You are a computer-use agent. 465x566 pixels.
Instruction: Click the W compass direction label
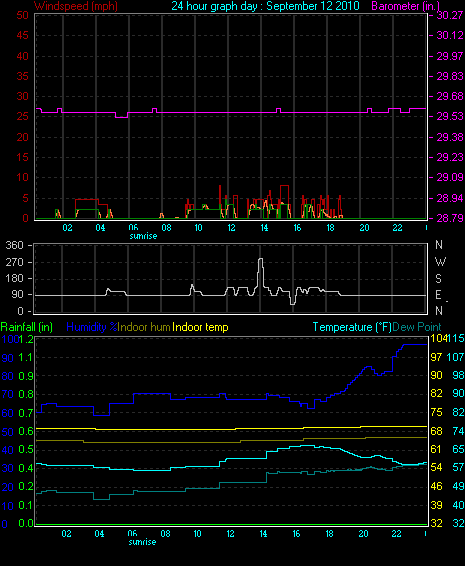(440, 261)
